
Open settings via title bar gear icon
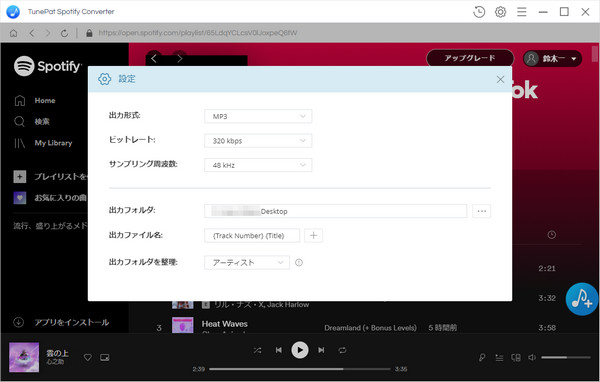pos(500,12)
